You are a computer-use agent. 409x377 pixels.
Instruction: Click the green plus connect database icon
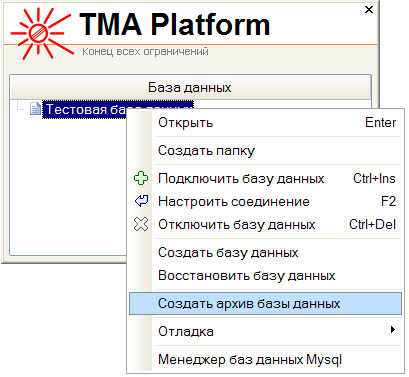tap(141, 178)
